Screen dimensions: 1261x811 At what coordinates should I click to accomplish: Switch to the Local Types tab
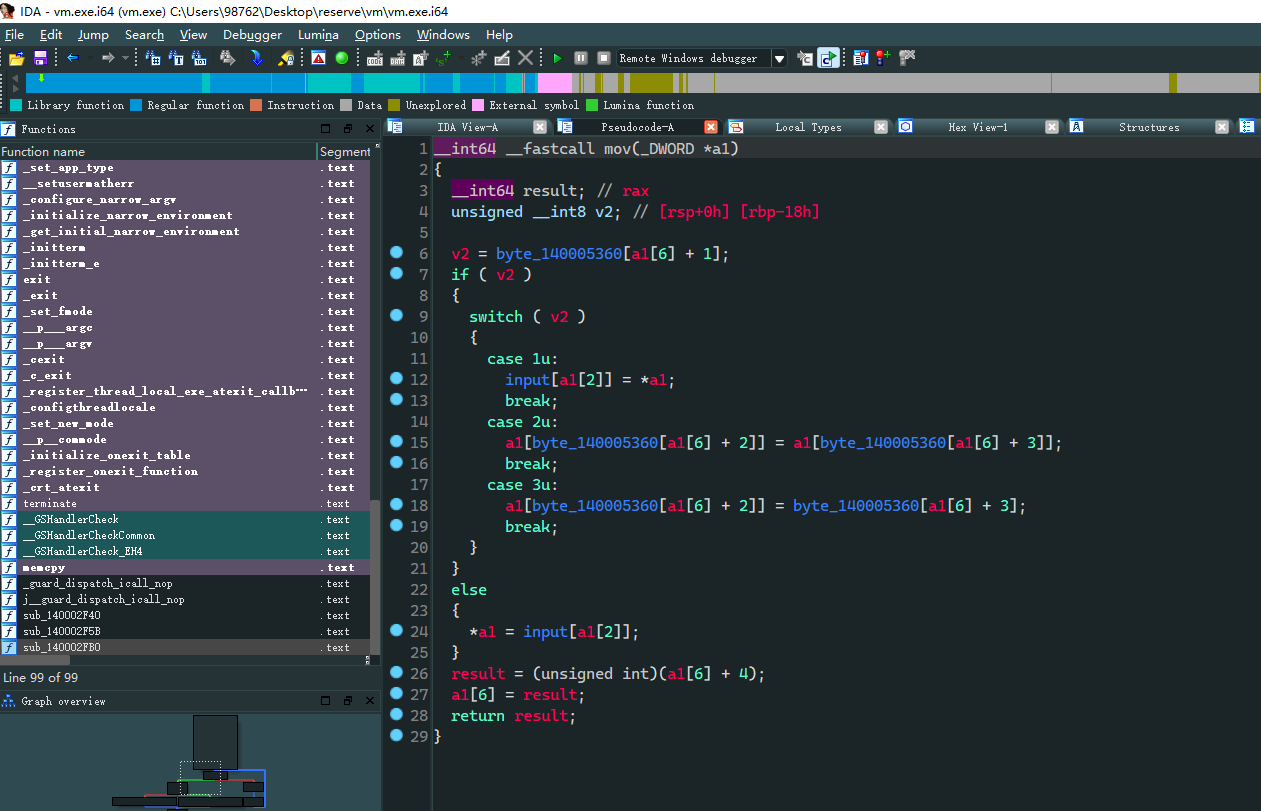(x=807, y=127)
